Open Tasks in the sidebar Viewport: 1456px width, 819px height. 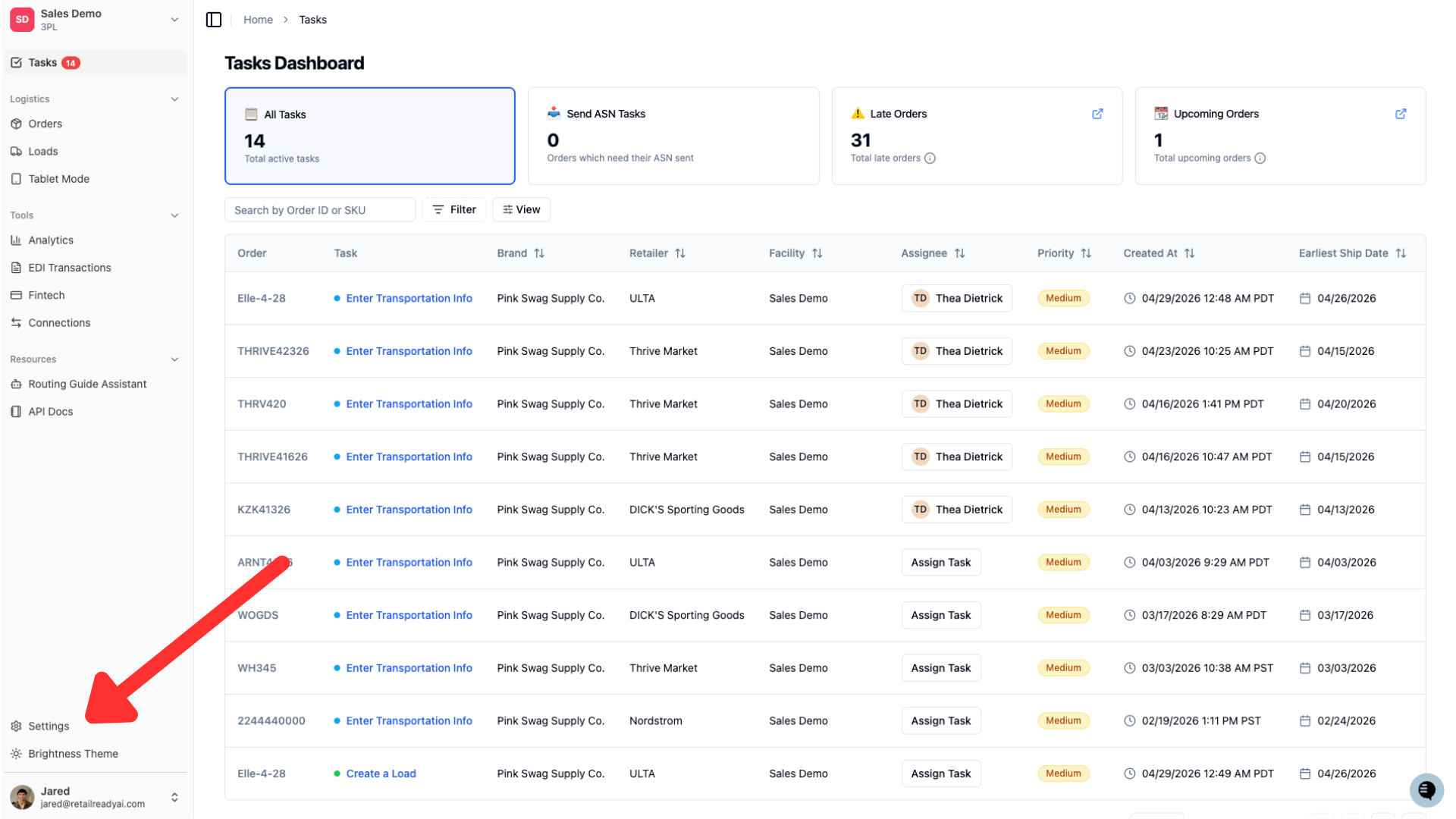(x=96, y=63)
